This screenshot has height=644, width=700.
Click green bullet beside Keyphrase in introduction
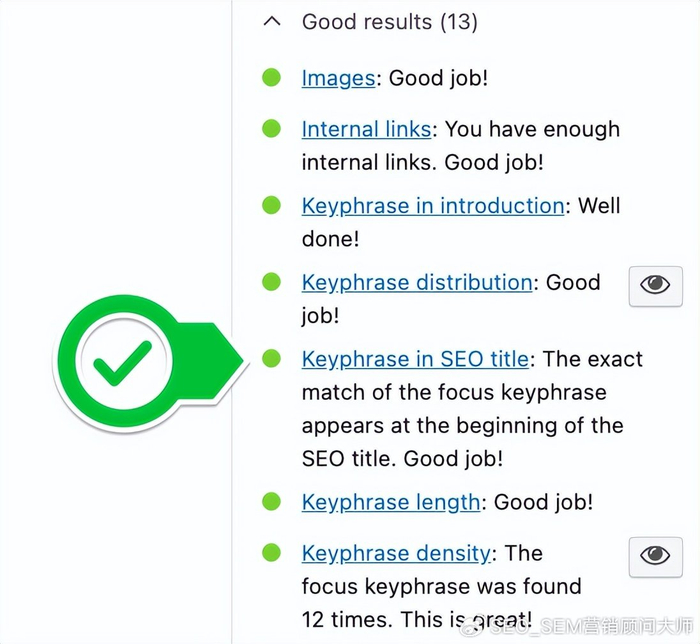271,206
